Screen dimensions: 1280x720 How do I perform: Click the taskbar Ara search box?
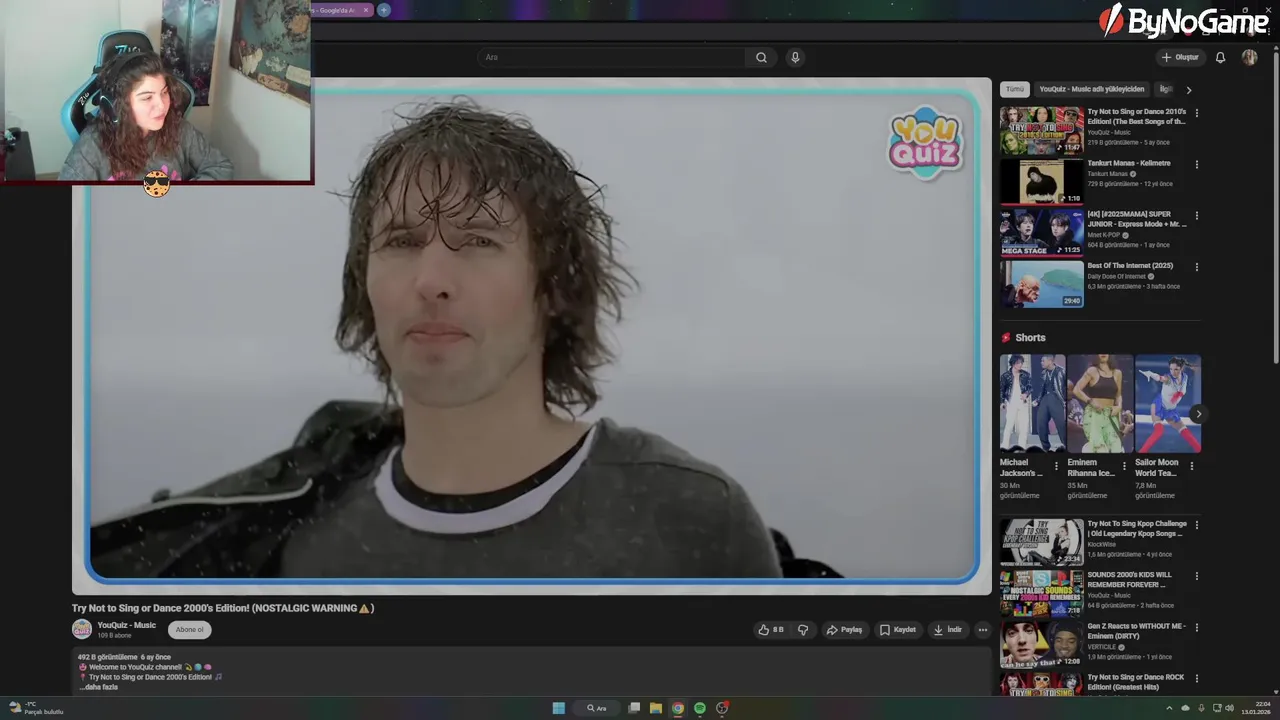click(597, 708)
